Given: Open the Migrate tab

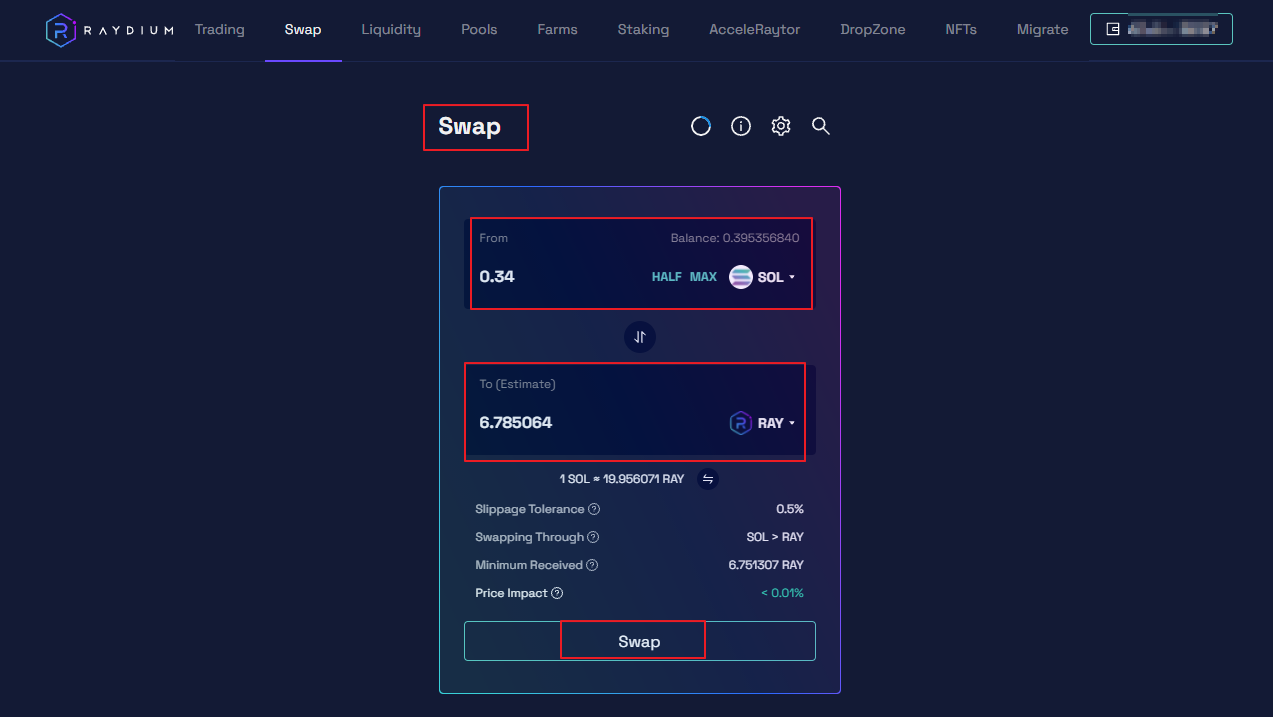Looking at the screenshot, I should coord(1043,30).
